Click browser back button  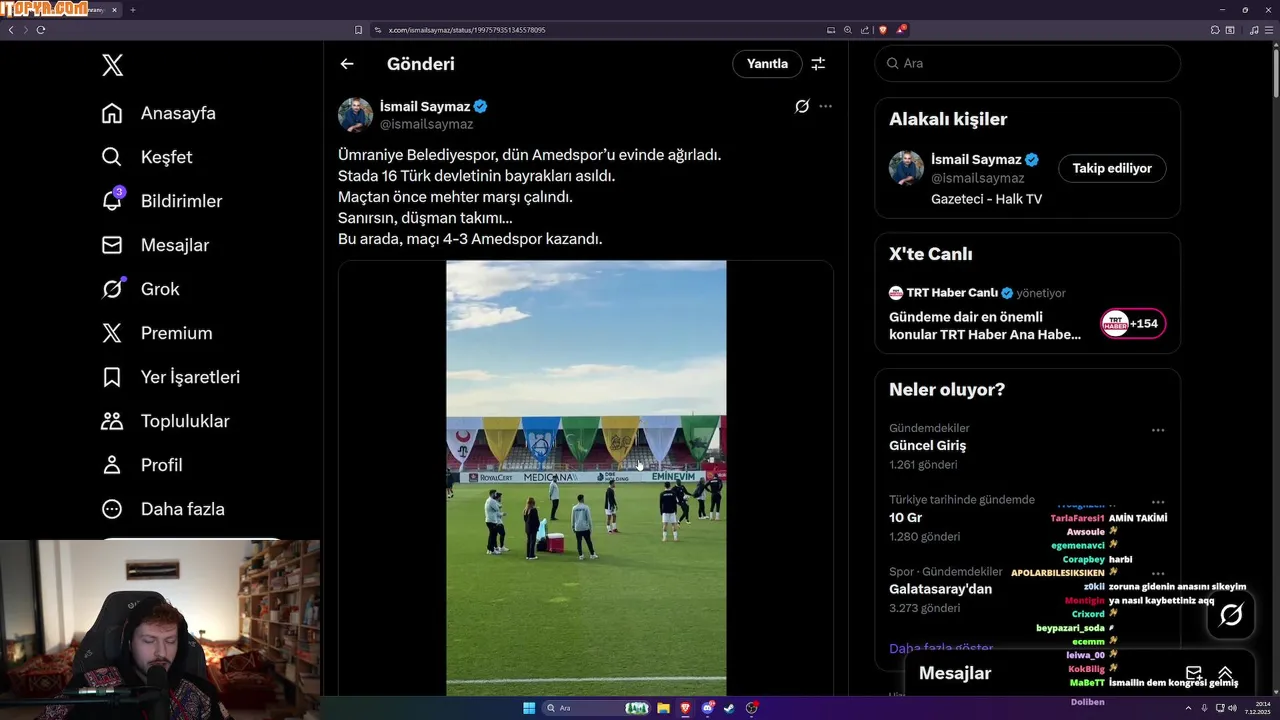[x=11, y=30]
